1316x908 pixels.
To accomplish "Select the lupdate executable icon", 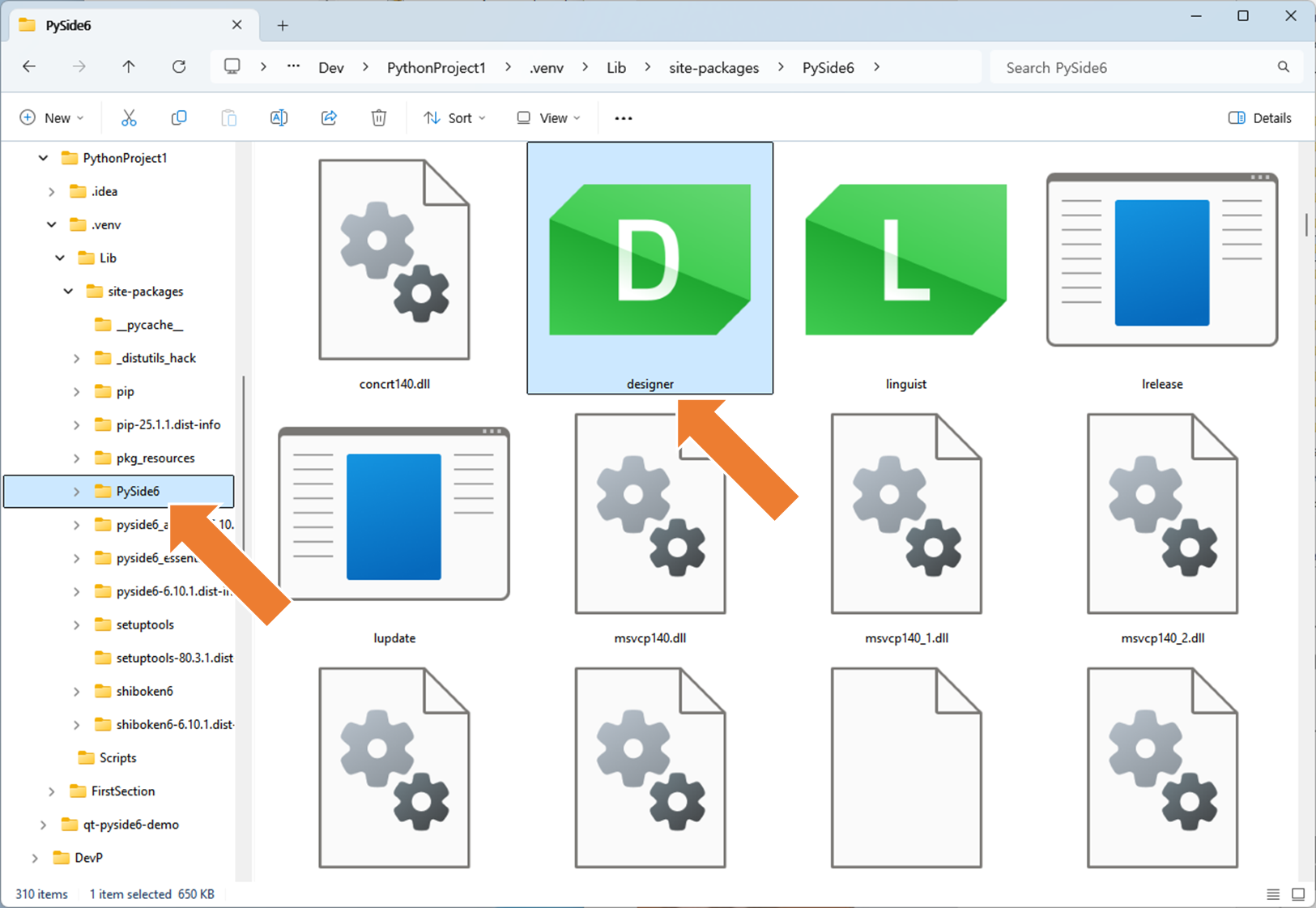I will pyautogui.click(x=394, y=514).
